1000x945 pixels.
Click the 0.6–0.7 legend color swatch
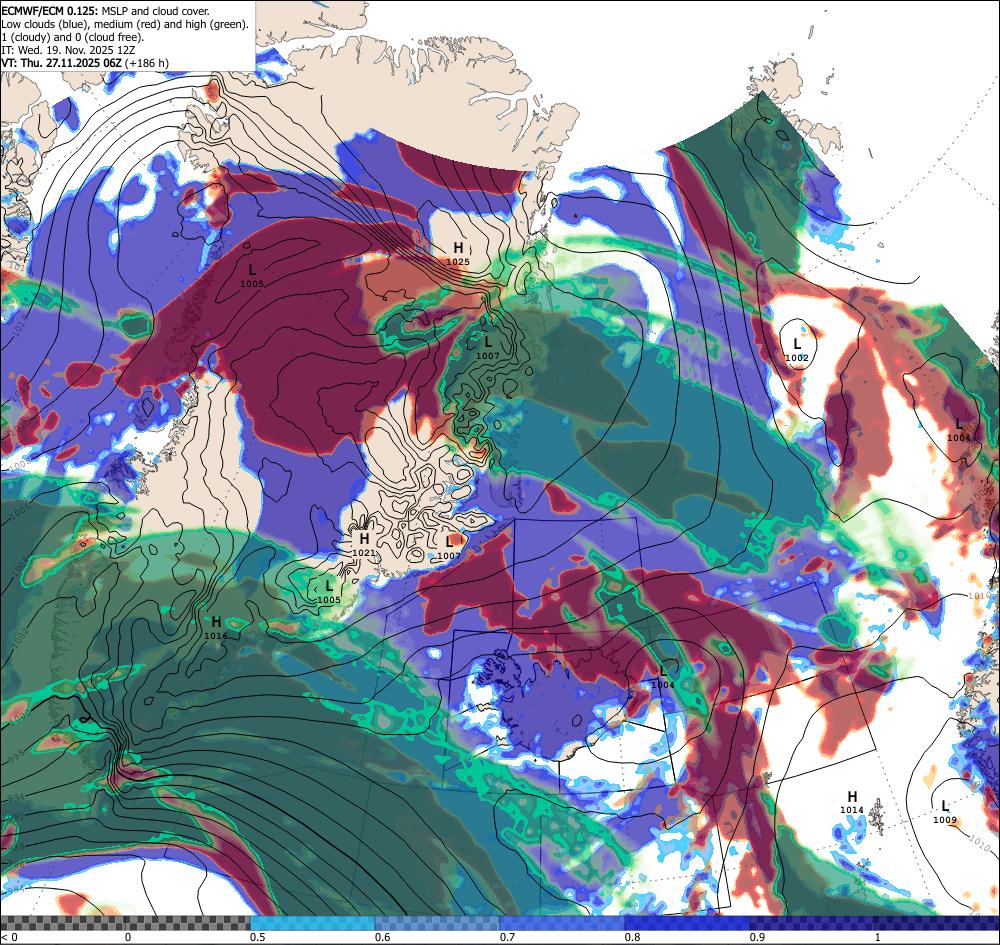point(438,923)
